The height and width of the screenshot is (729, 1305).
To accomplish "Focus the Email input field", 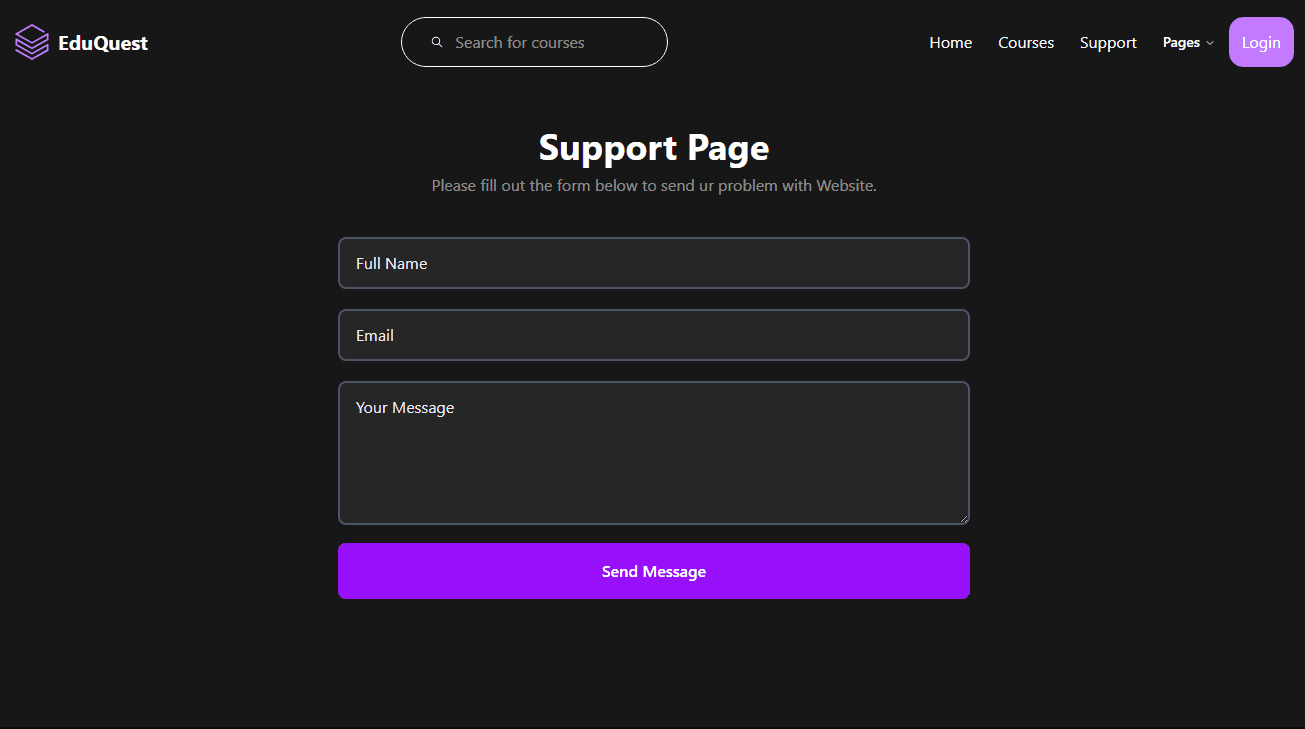I will 654,335.
